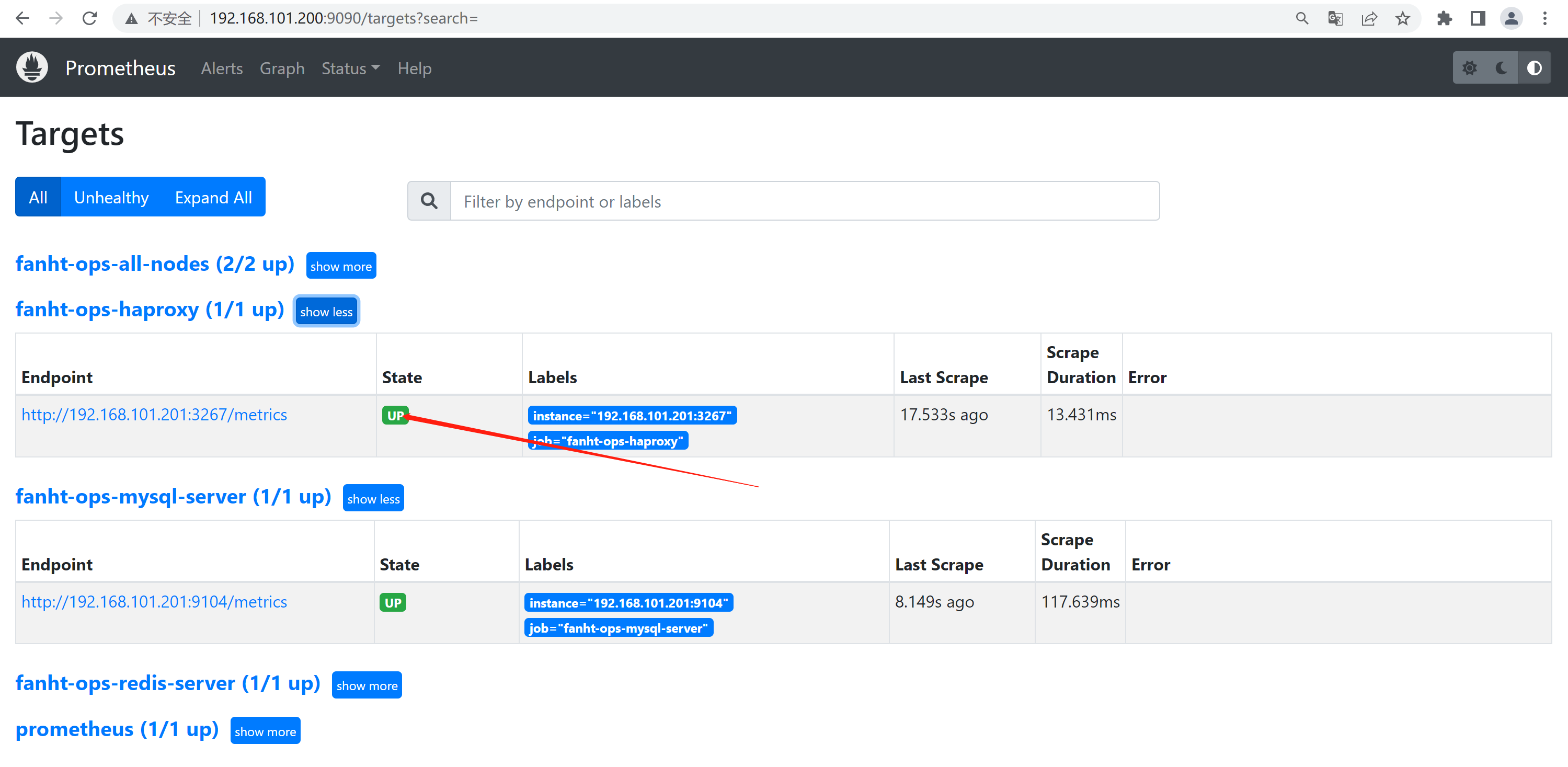Click the Filter by endpoint or labels field
Screen dimensions: 1568x767
tap(805, 201)
